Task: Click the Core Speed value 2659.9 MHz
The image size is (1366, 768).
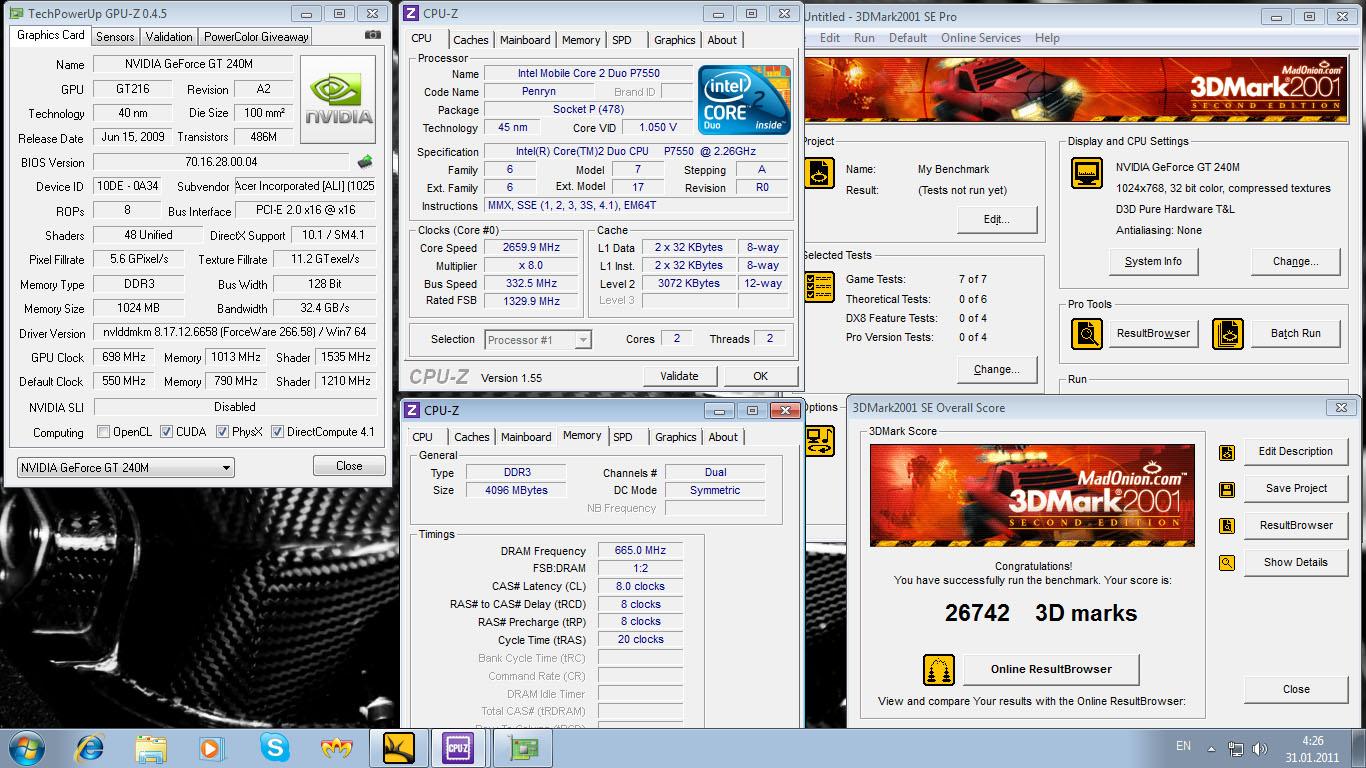Action: [x=531, y=247]
